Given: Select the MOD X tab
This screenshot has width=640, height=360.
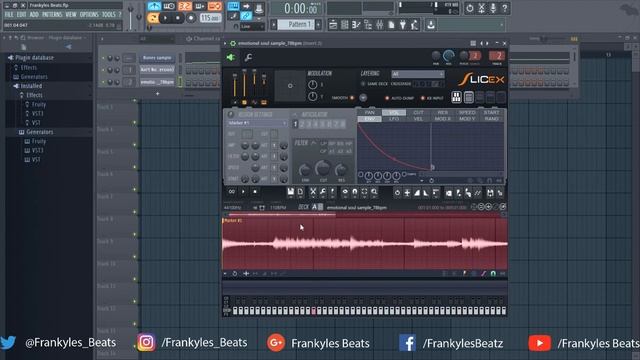Looking at the screenshot, I should (443, 119).
